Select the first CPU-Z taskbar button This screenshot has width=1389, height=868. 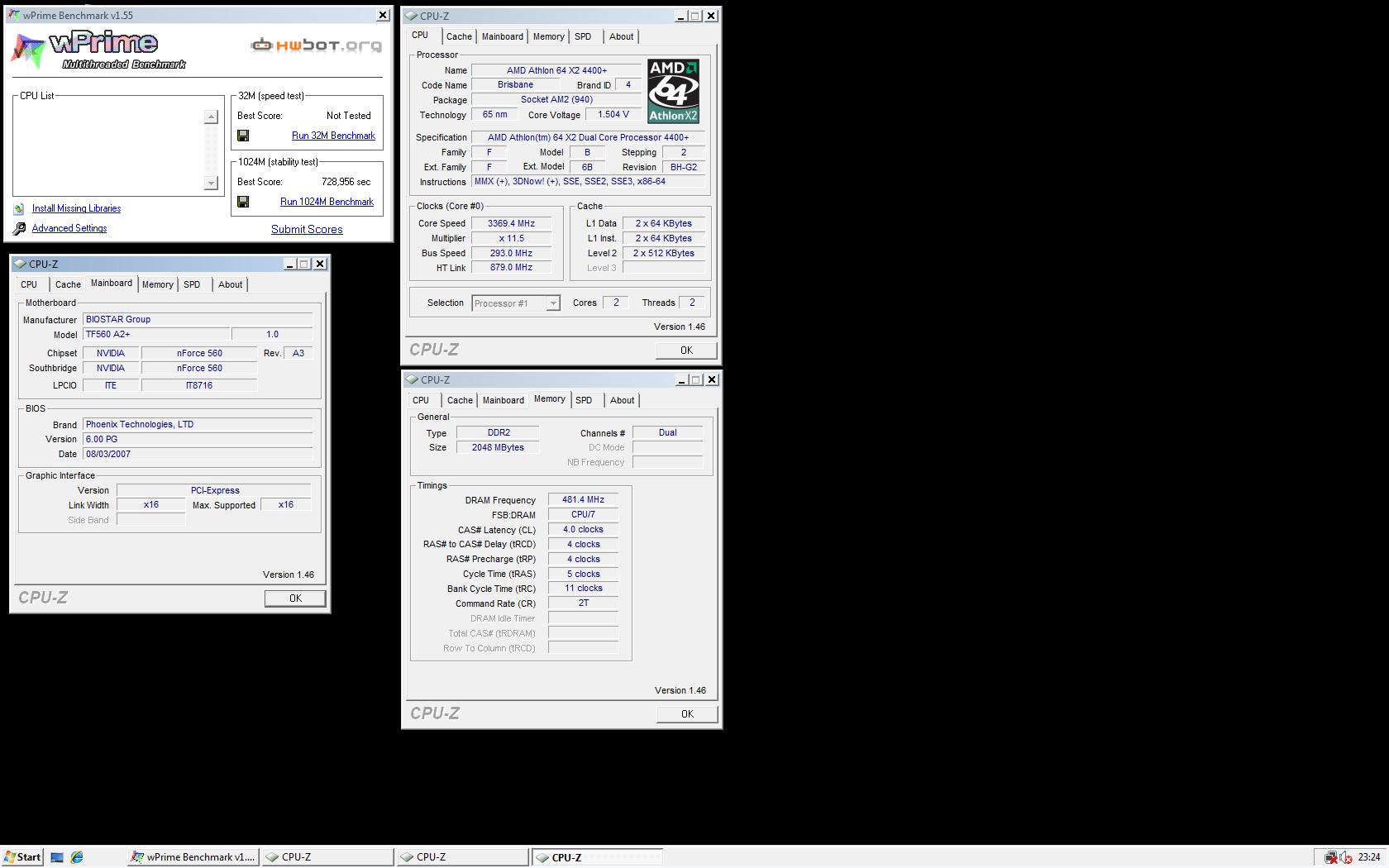328,857
